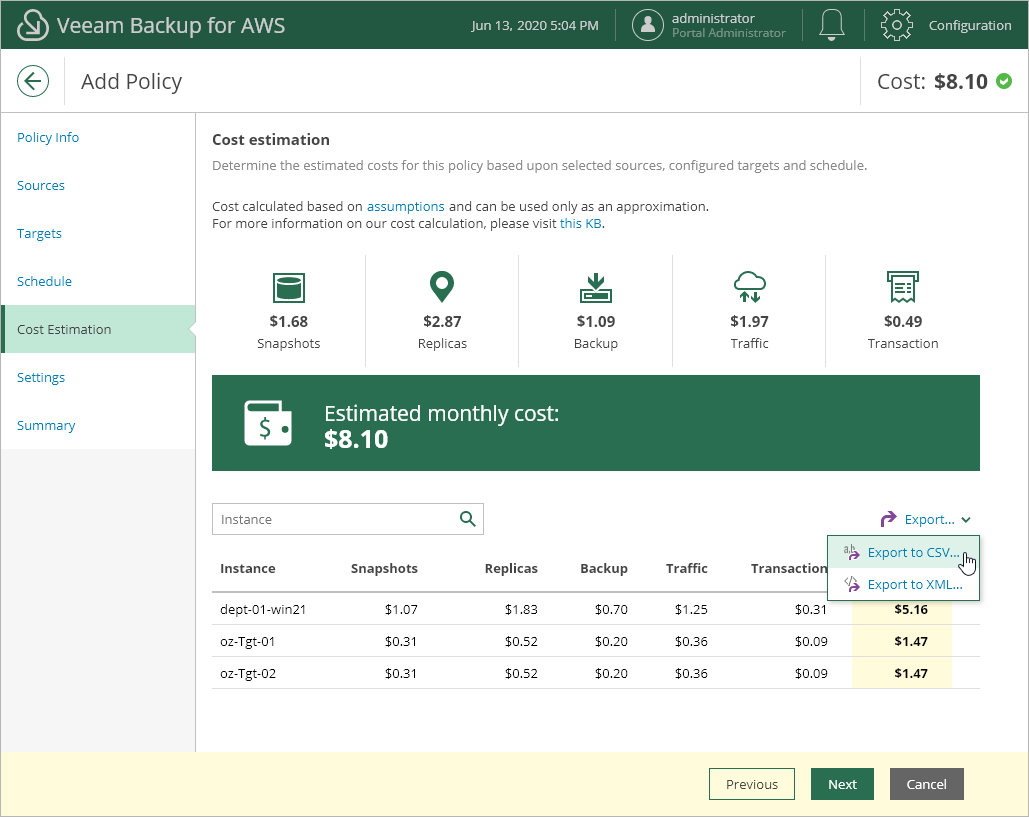Click the purple Export arrow icon

click(888, 519)
